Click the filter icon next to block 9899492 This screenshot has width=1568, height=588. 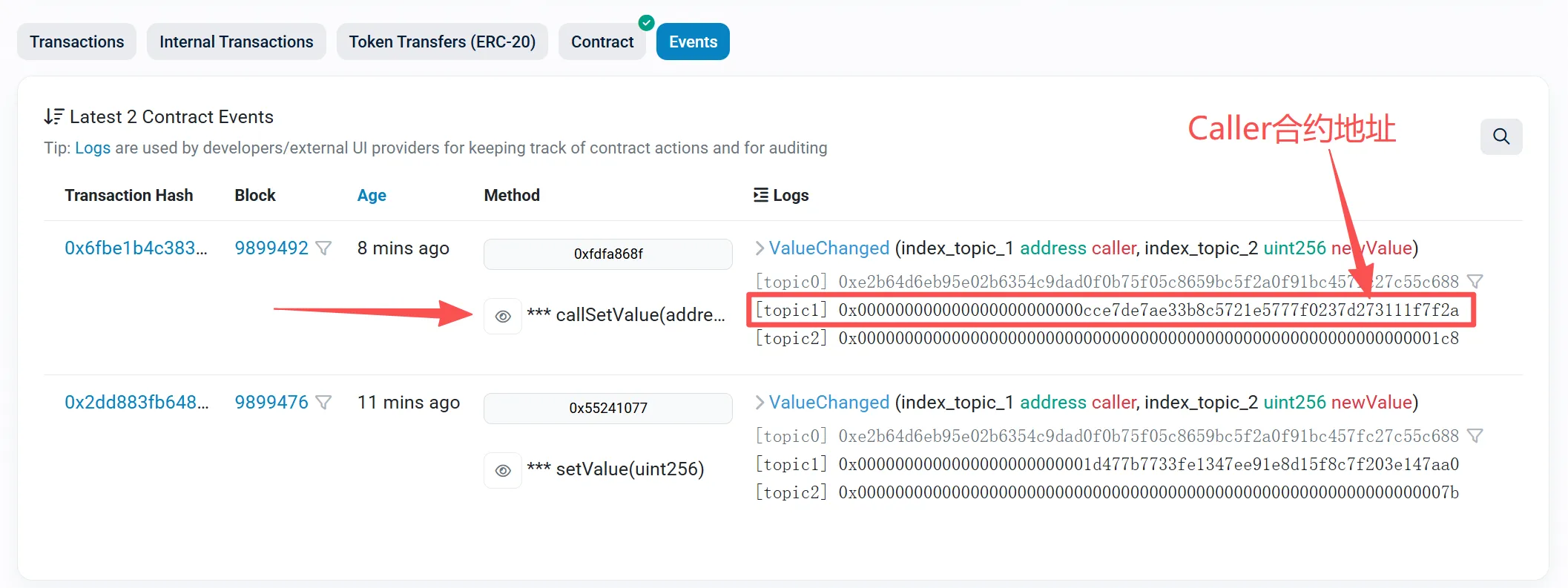pyautogui.click(x=323, y=248)
